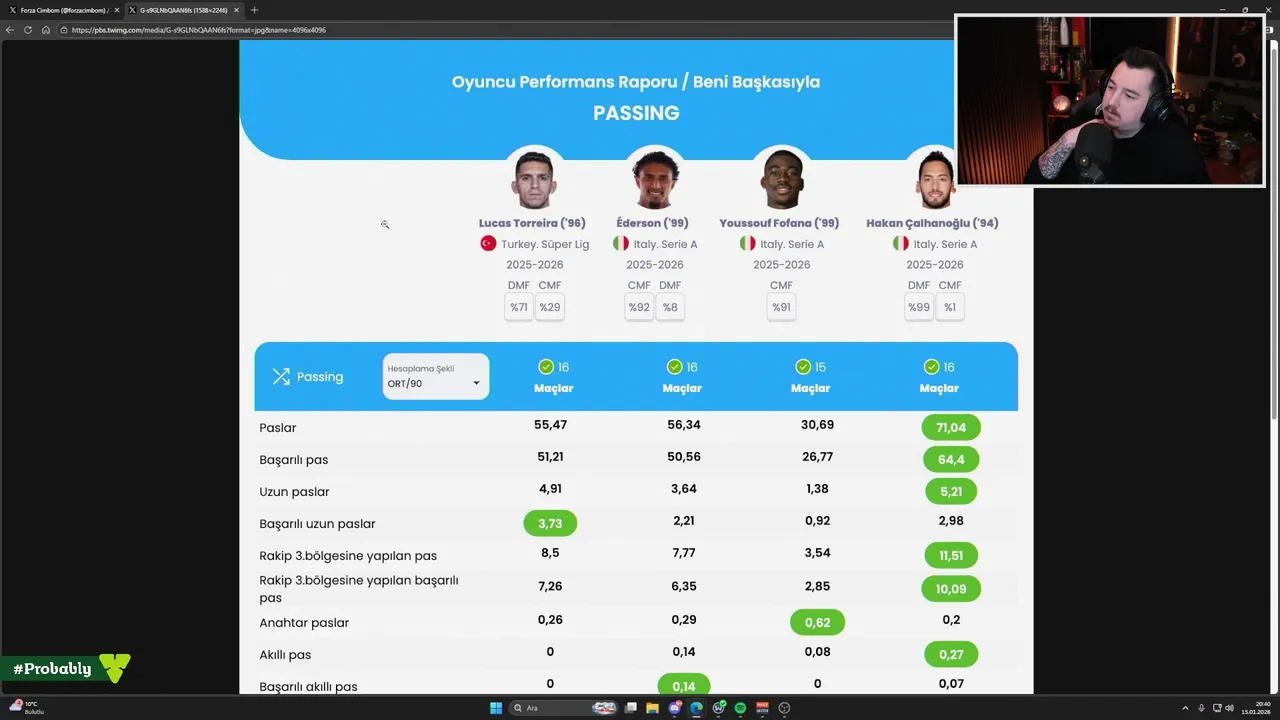Click the Passing shuffle arrows icon
Viewport: 1280px width, 720px height.
281,377
